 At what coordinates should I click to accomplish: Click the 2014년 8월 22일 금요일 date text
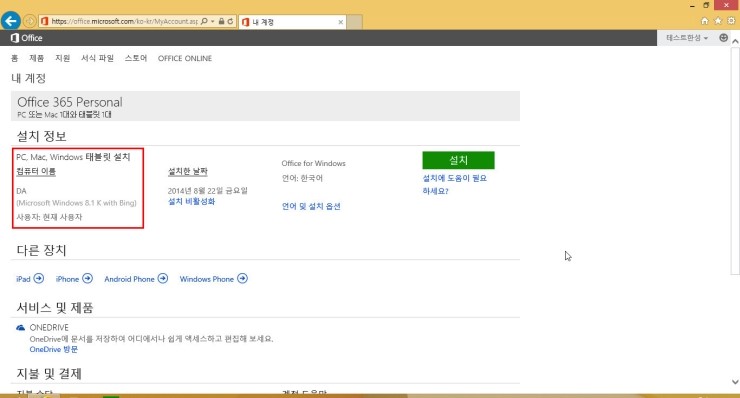coord(208,191)
